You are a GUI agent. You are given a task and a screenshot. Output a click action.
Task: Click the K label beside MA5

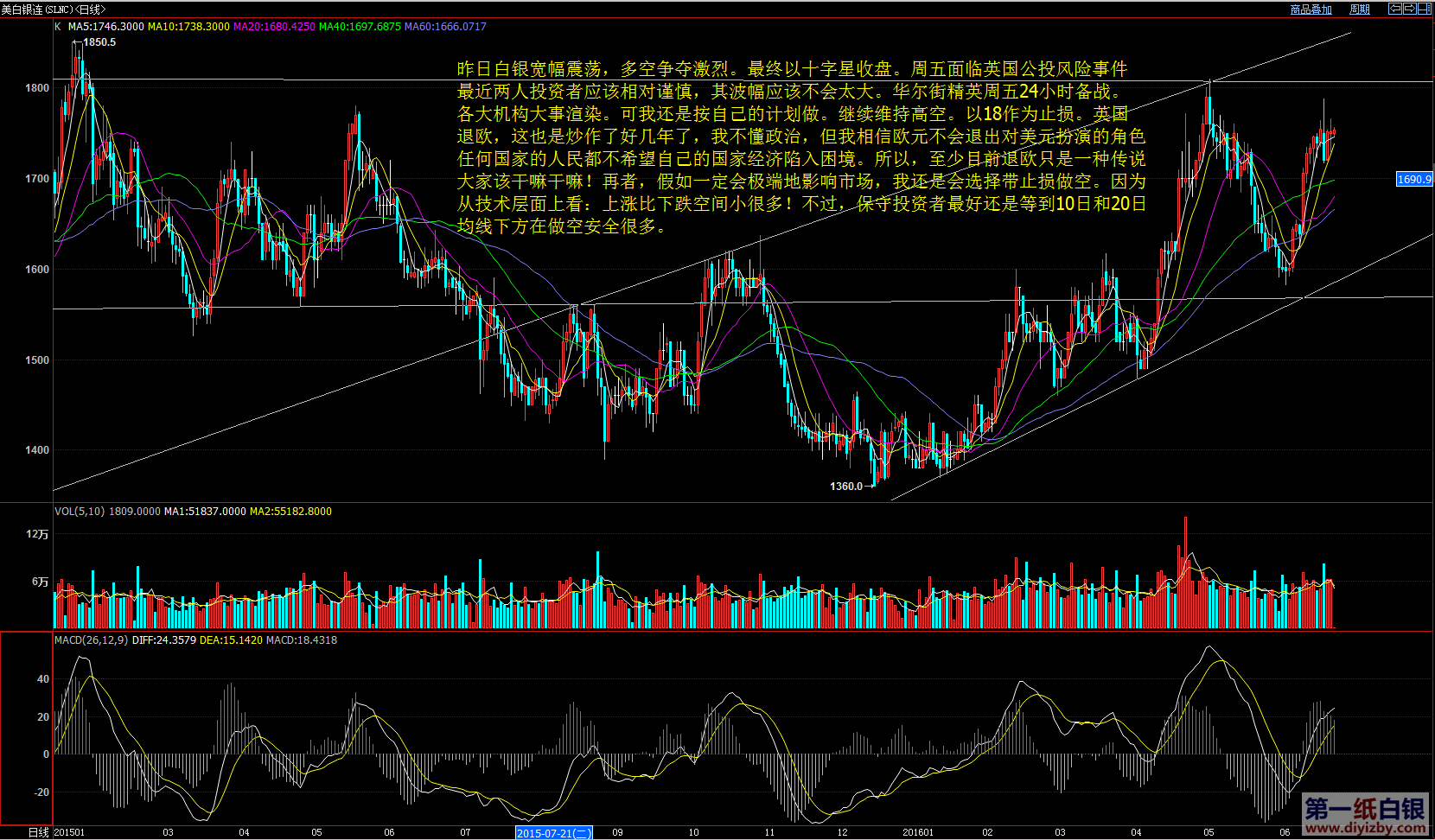tap(58, 27)
